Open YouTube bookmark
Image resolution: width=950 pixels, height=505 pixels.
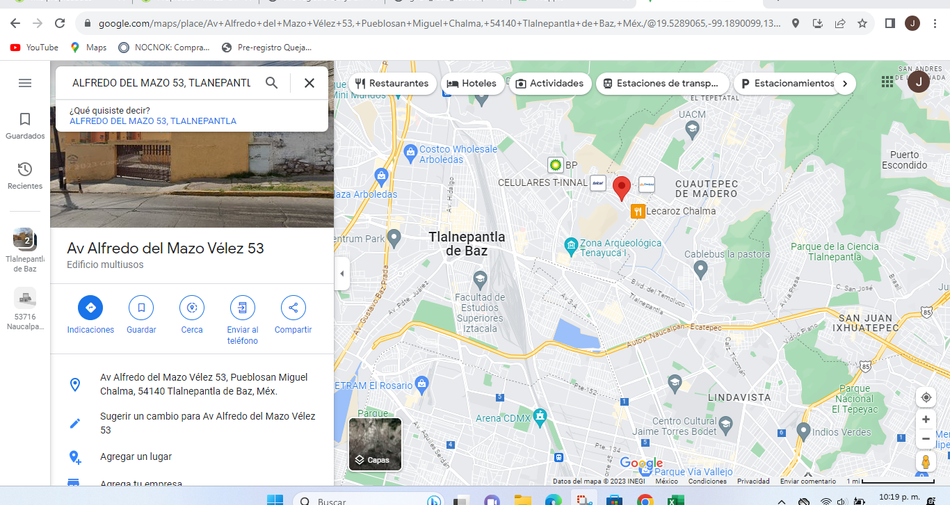point(35,47)
